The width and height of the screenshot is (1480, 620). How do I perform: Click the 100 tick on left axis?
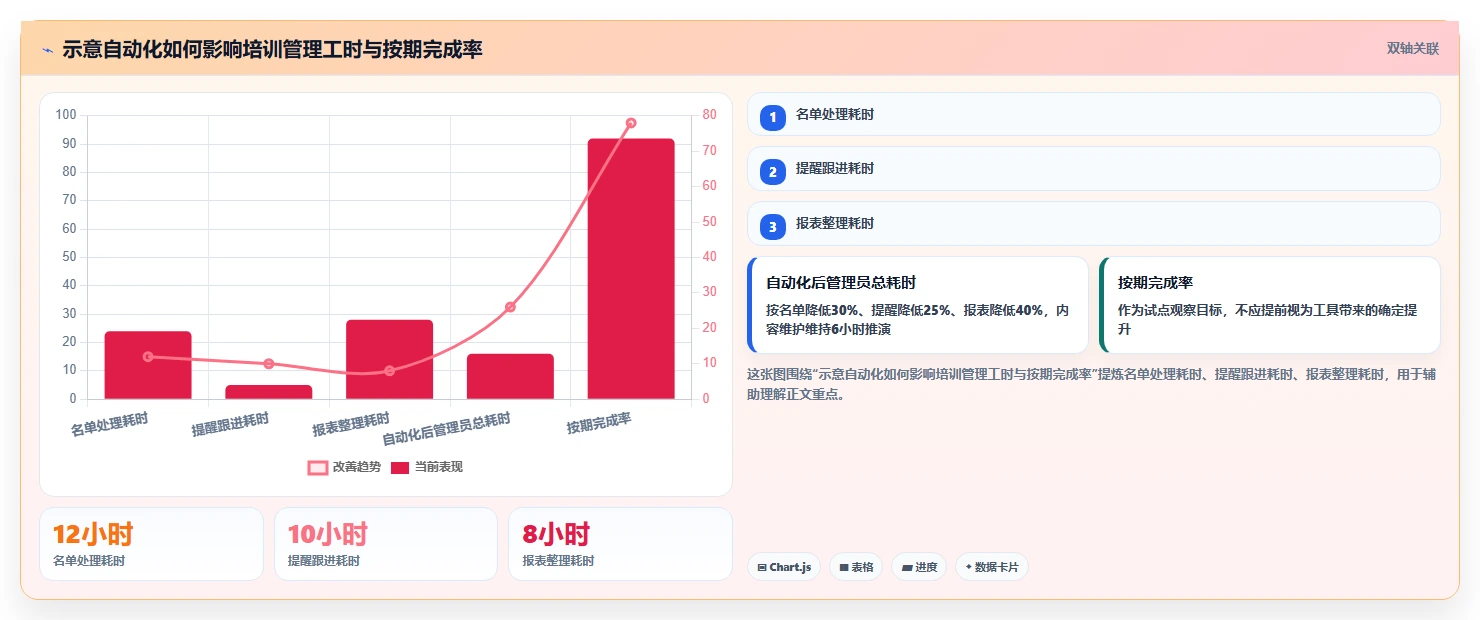pos(66,115)
